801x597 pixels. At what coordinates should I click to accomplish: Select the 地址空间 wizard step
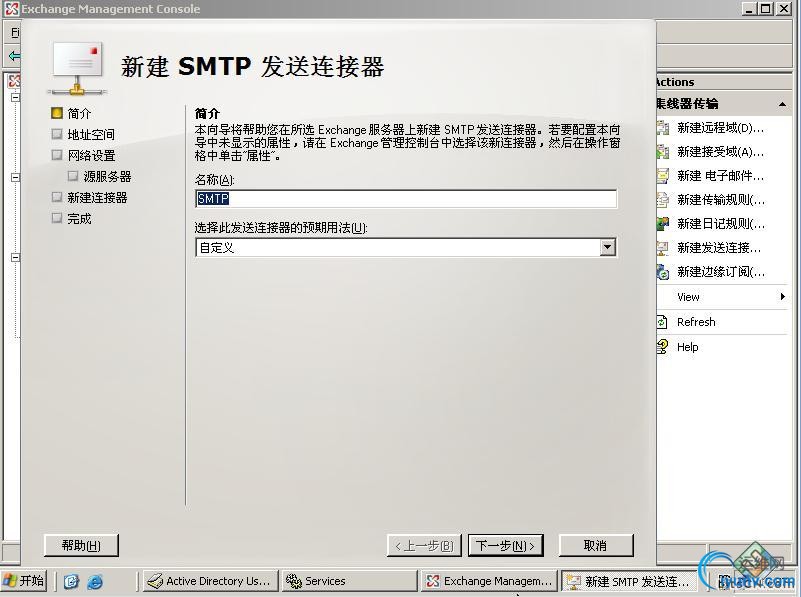pos(83,134)
